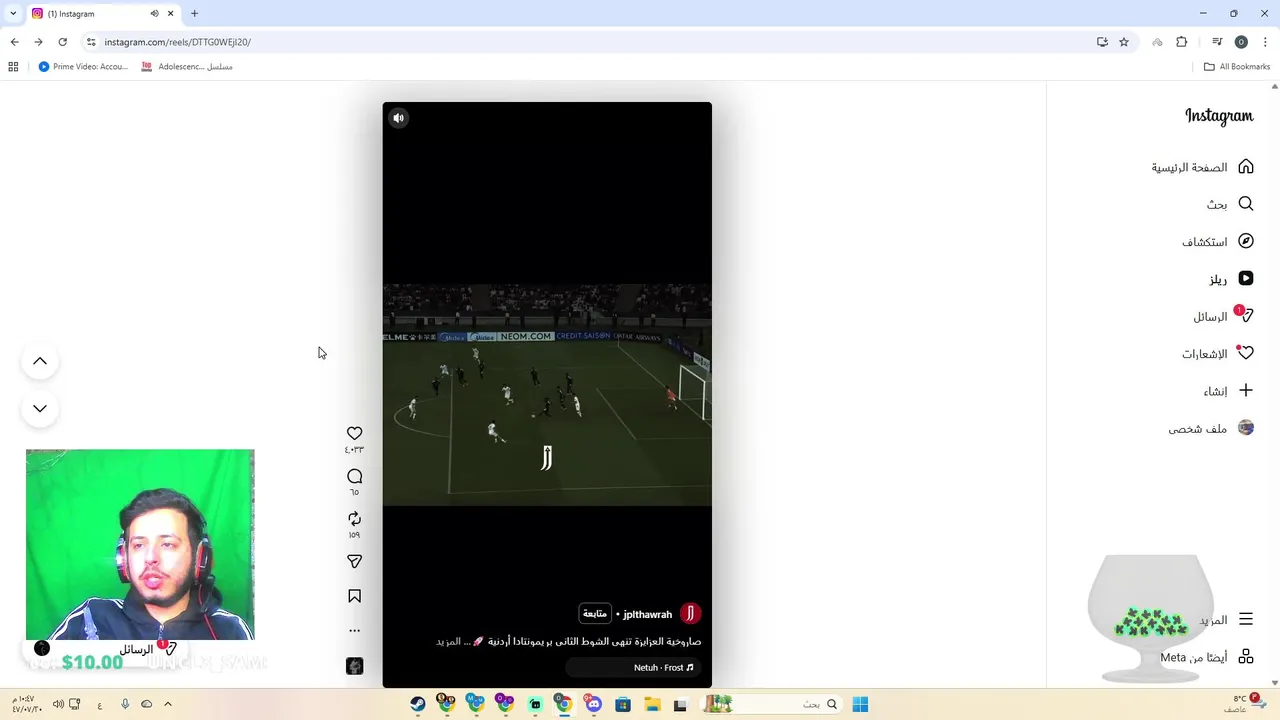Open الرسائل messages in sidebar

(x=1223, y=316)
